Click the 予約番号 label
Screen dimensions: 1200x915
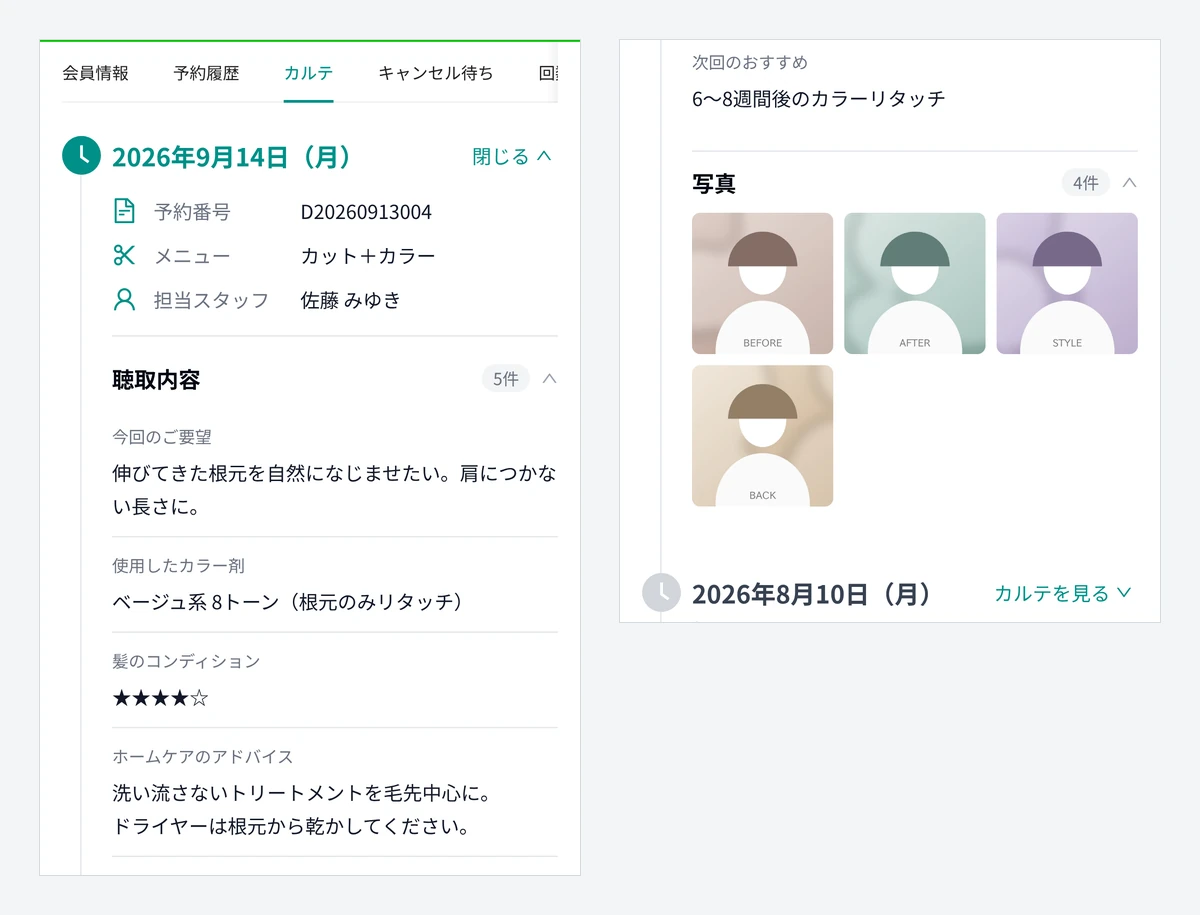coord(192,212)
